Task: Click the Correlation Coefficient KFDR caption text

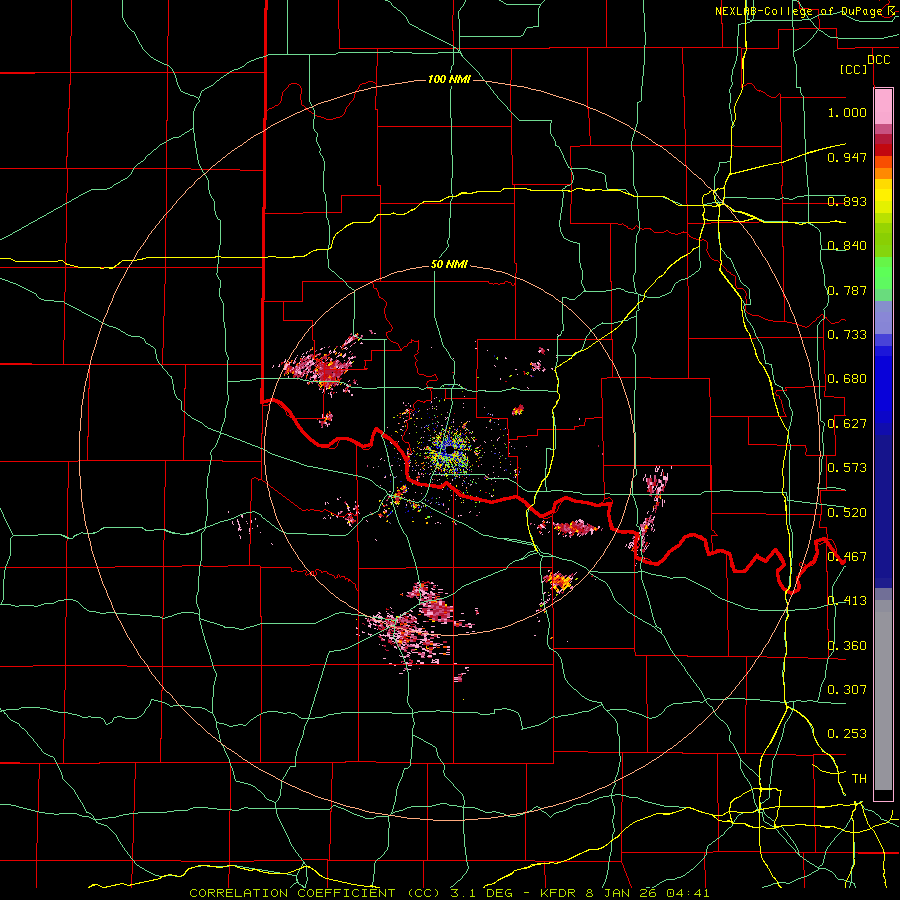Action: (x=449, y=893)
